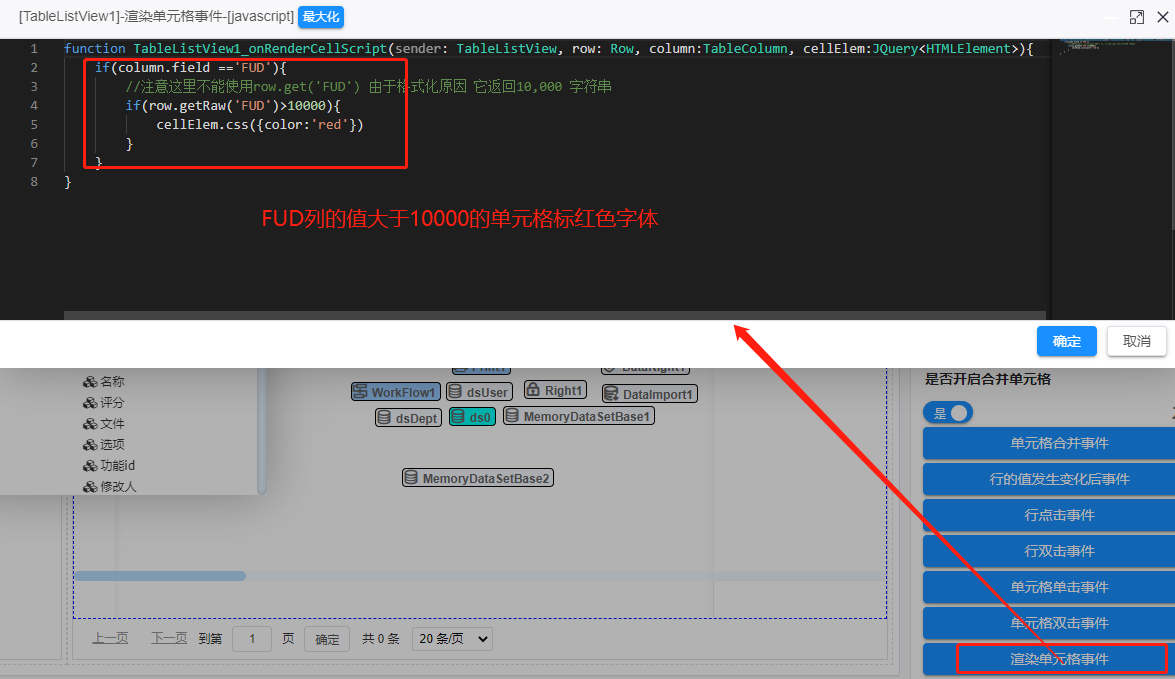The image size is (1175, 679).
Task: Click the MemoryDataSetBase1 component
Action: pos(578,416)
